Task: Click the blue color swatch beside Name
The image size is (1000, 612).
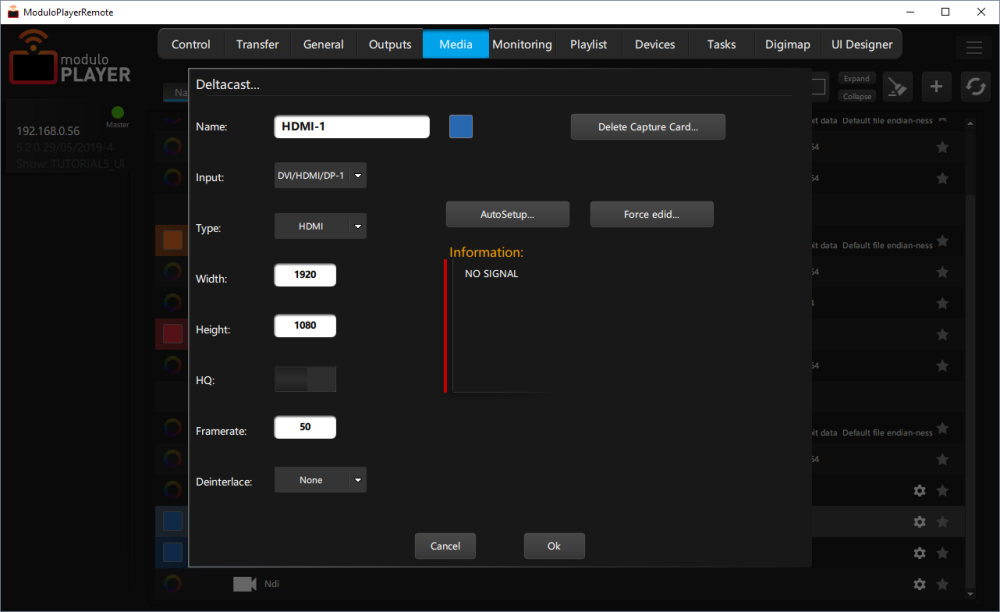Action: (x=461, y=126)
